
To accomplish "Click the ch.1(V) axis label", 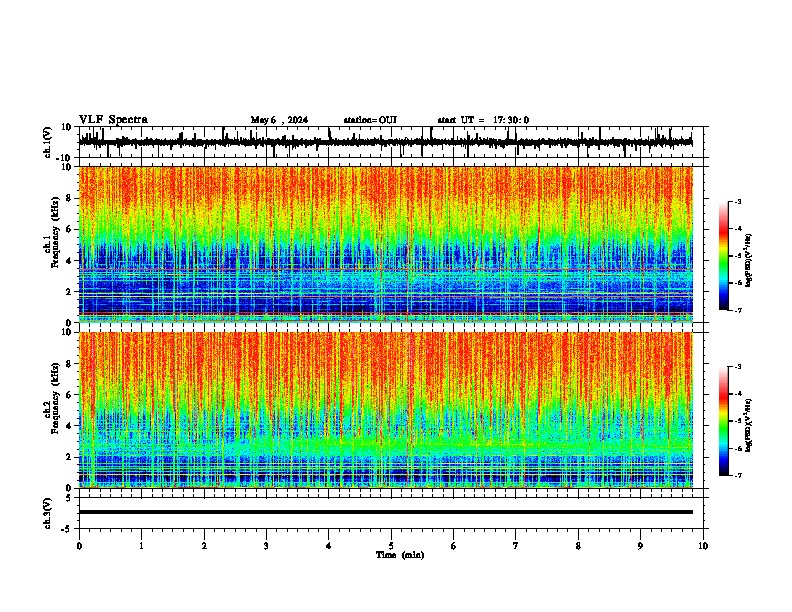I will pyautogui.click(x=48, y=142).
